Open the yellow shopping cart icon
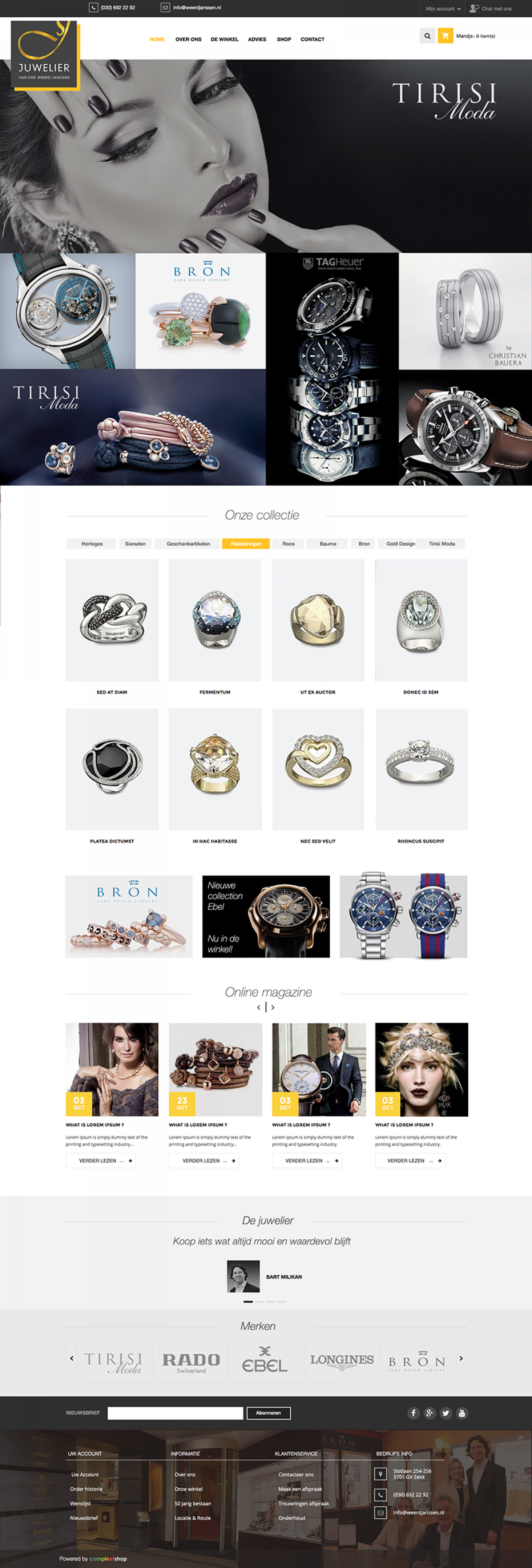The image size is (532, 1568). pos(445,36)
